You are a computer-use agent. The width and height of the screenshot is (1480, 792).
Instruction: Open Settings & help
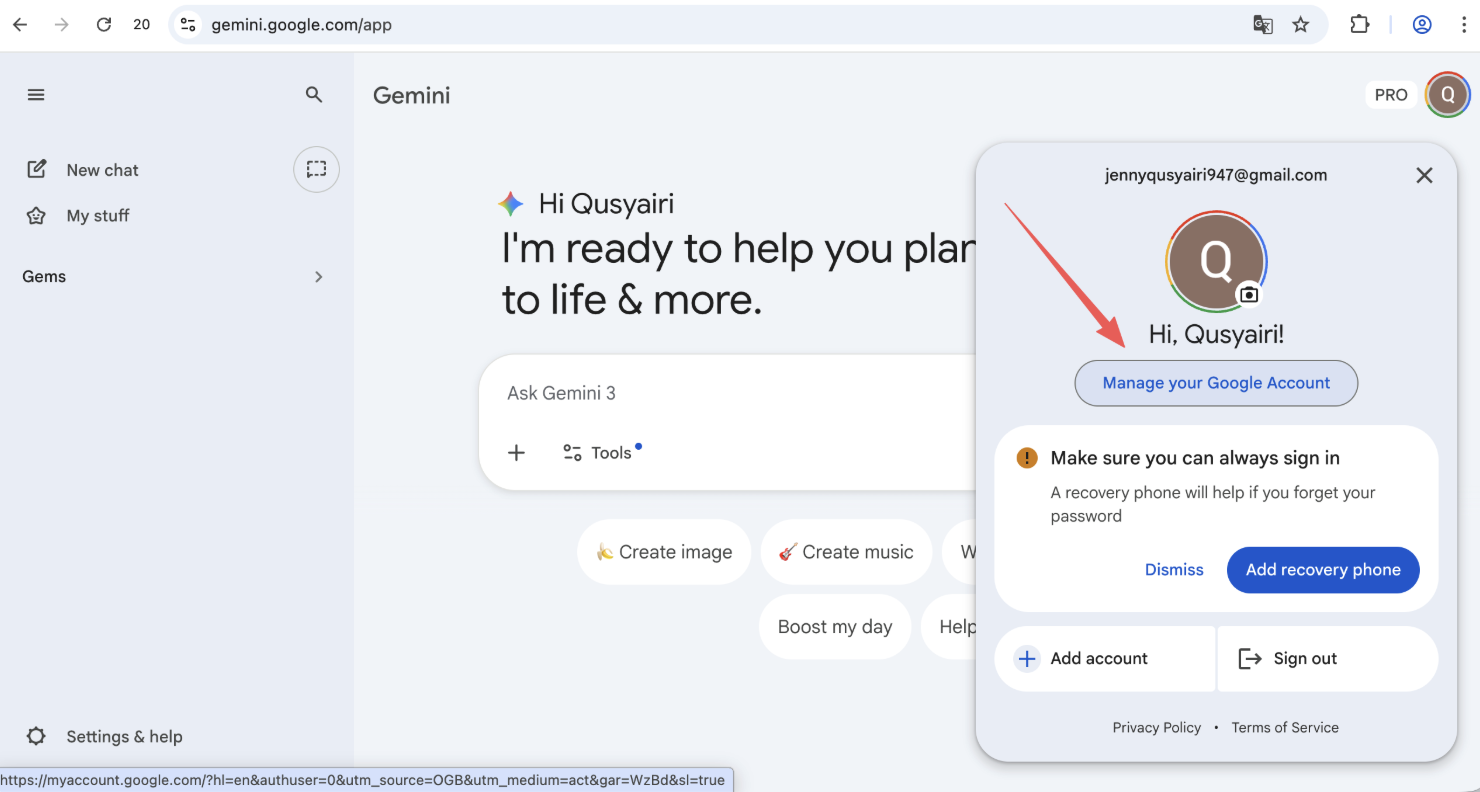tap(105, 737)
